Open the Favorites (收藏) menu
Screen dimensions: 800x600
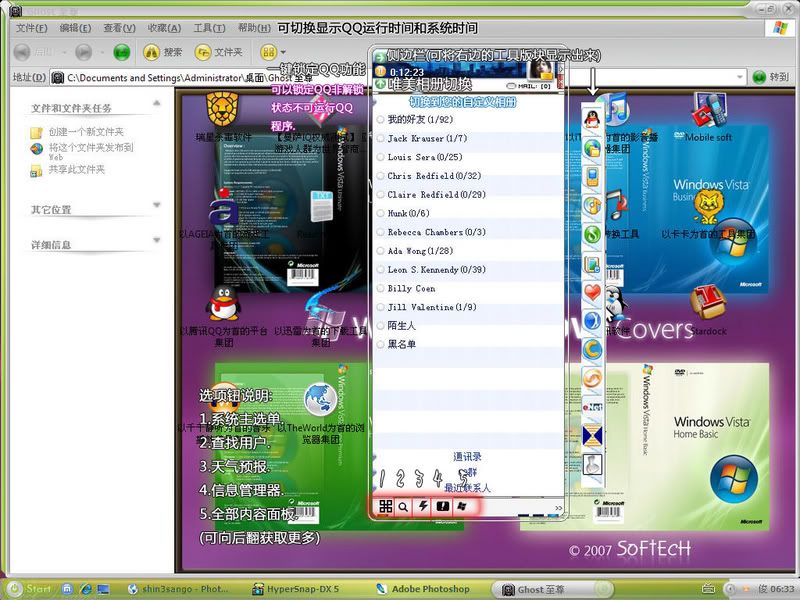163,28
